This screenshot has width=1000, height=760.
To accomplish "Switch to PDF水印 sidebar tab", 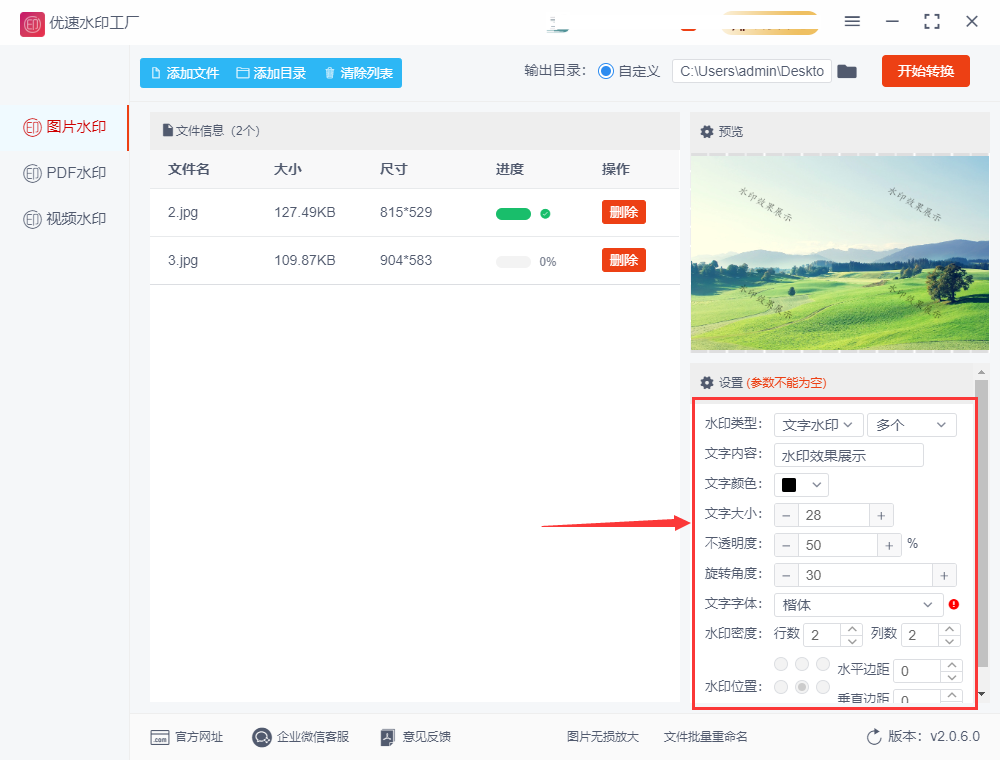I will click(64, 173).
